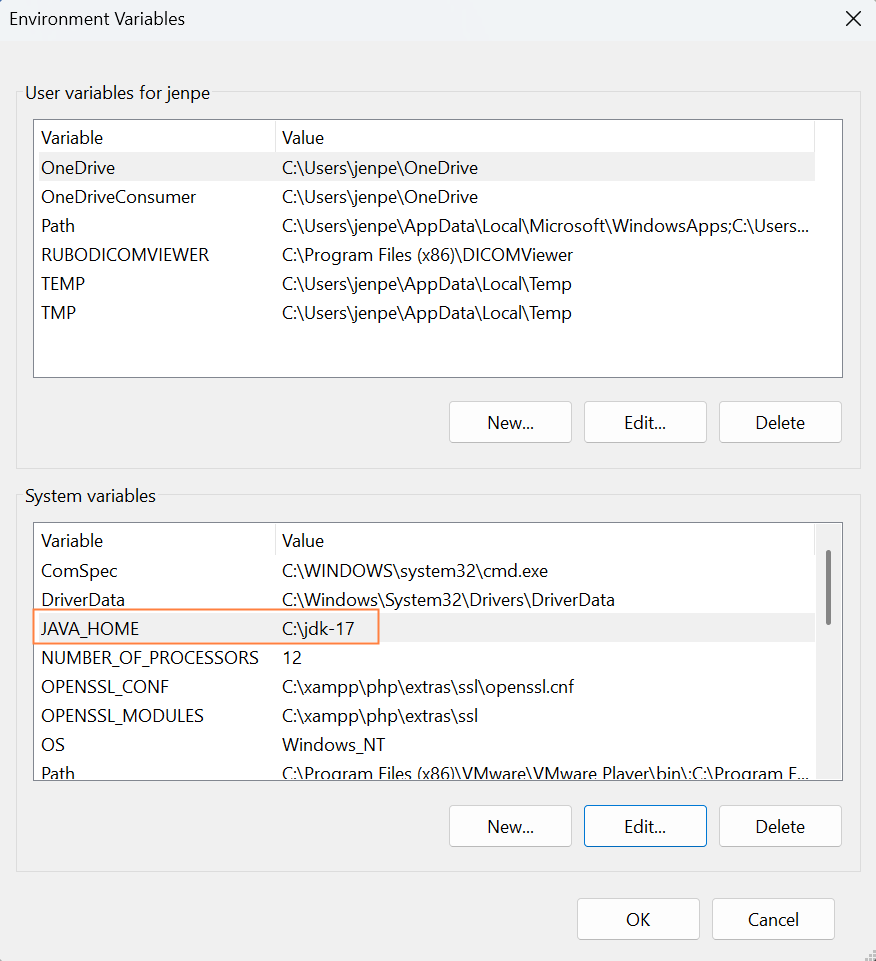Viewport: 876px width, 961px height.
Task: Close the Environment Variables dialog
Action: [852, 19]
